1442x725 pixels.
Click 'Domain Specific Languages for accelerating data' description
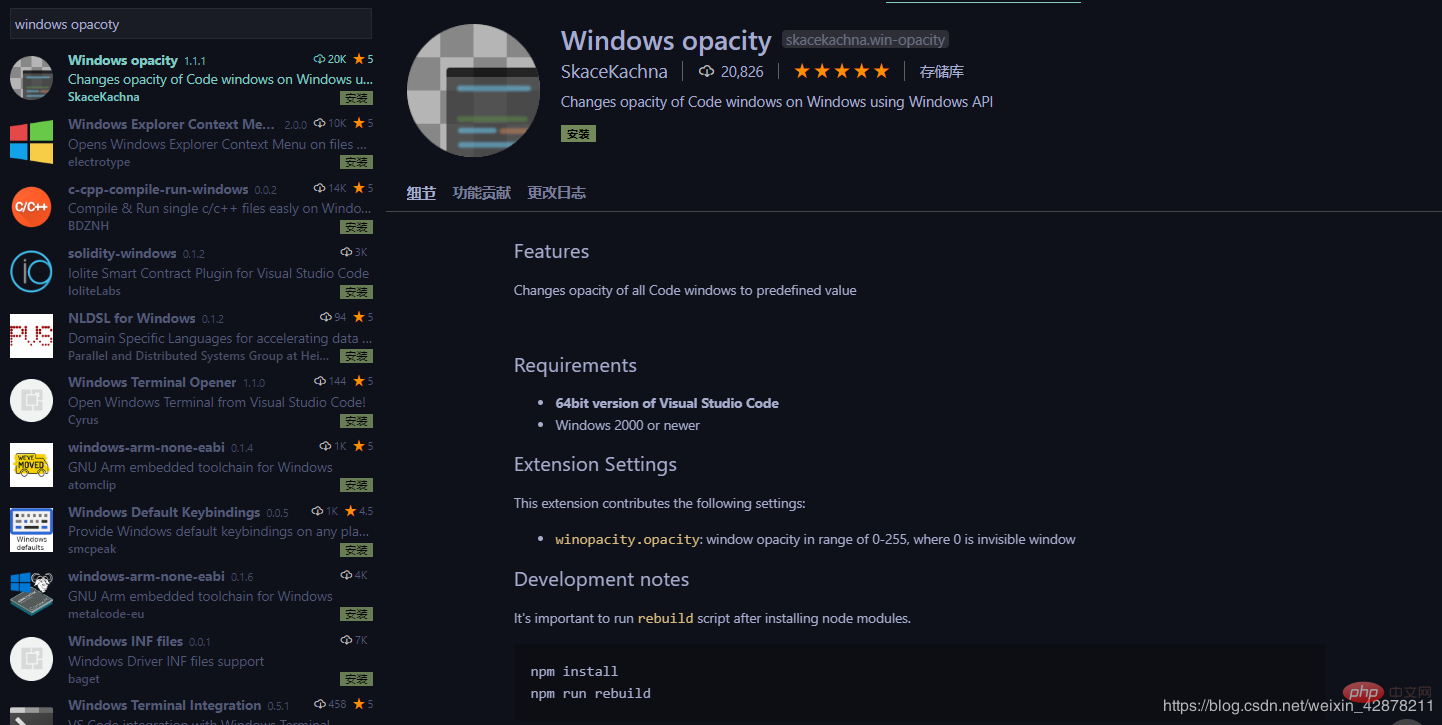(x=220, y=338)
